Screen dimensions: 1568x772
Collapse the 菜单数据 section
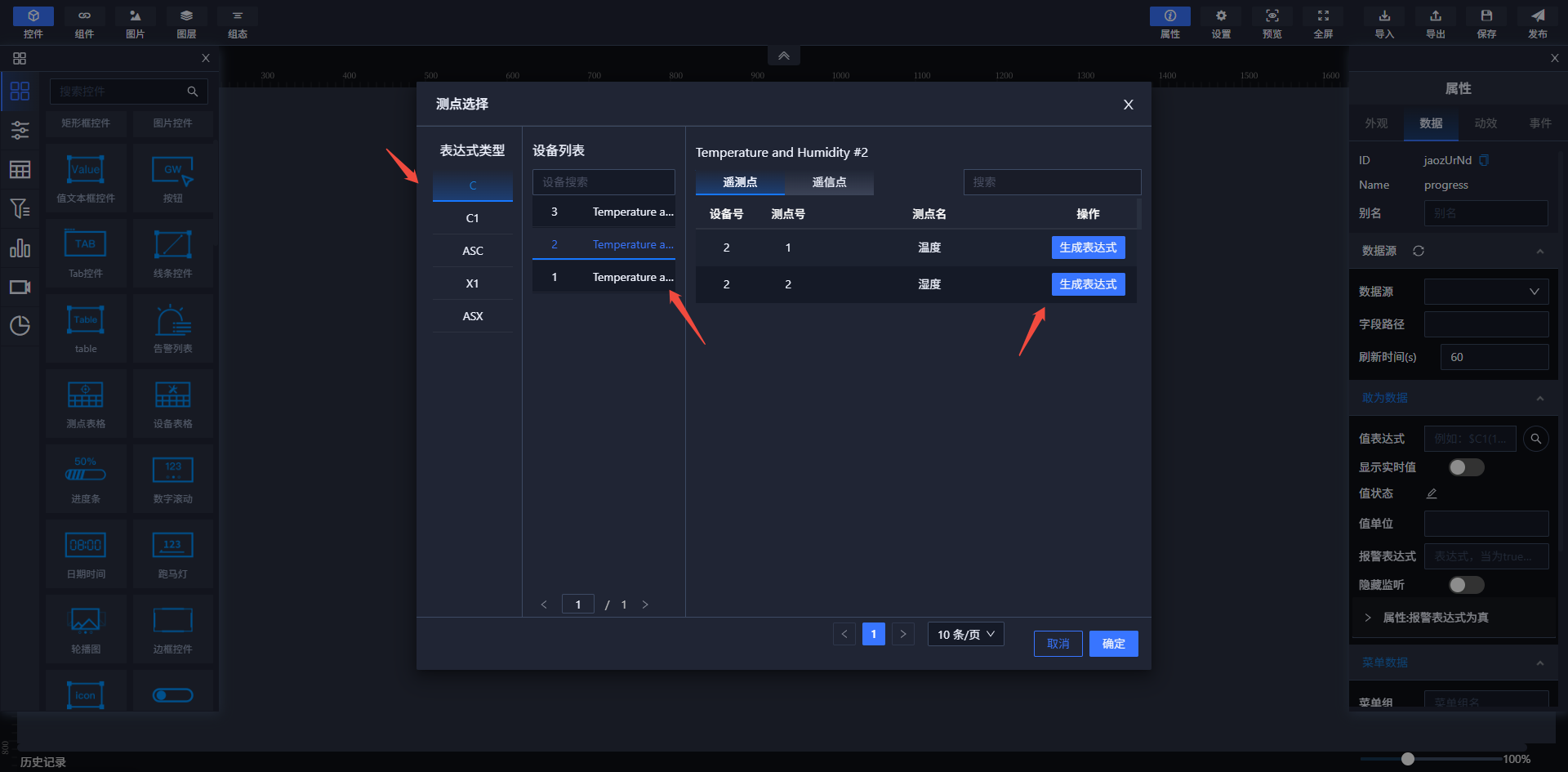coord(1540,663)
